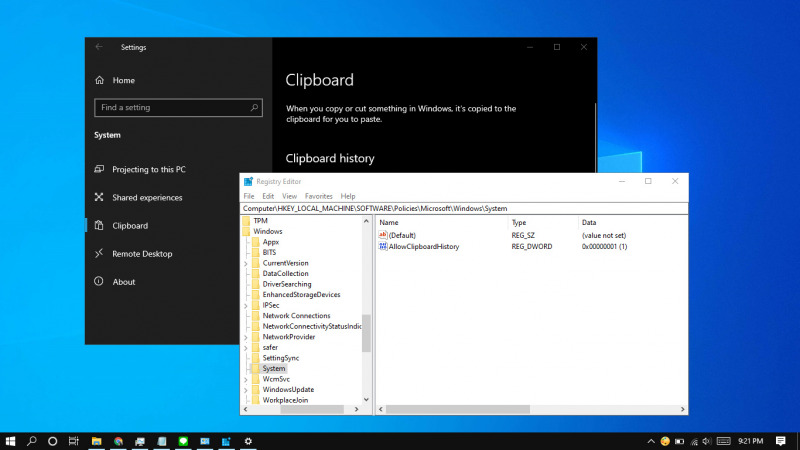The image size is (800, 450).
Task: Expand the NetworkProvider key
Action: 246,338
